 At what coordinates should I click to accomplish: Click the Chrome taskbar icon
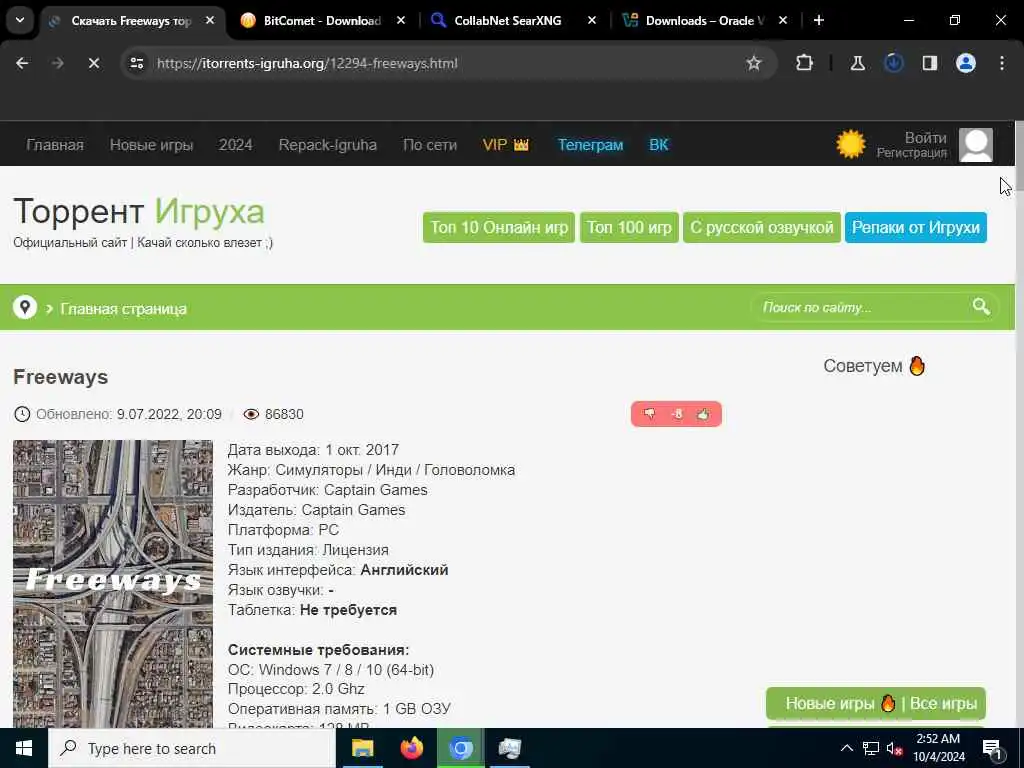coord(460,748)
